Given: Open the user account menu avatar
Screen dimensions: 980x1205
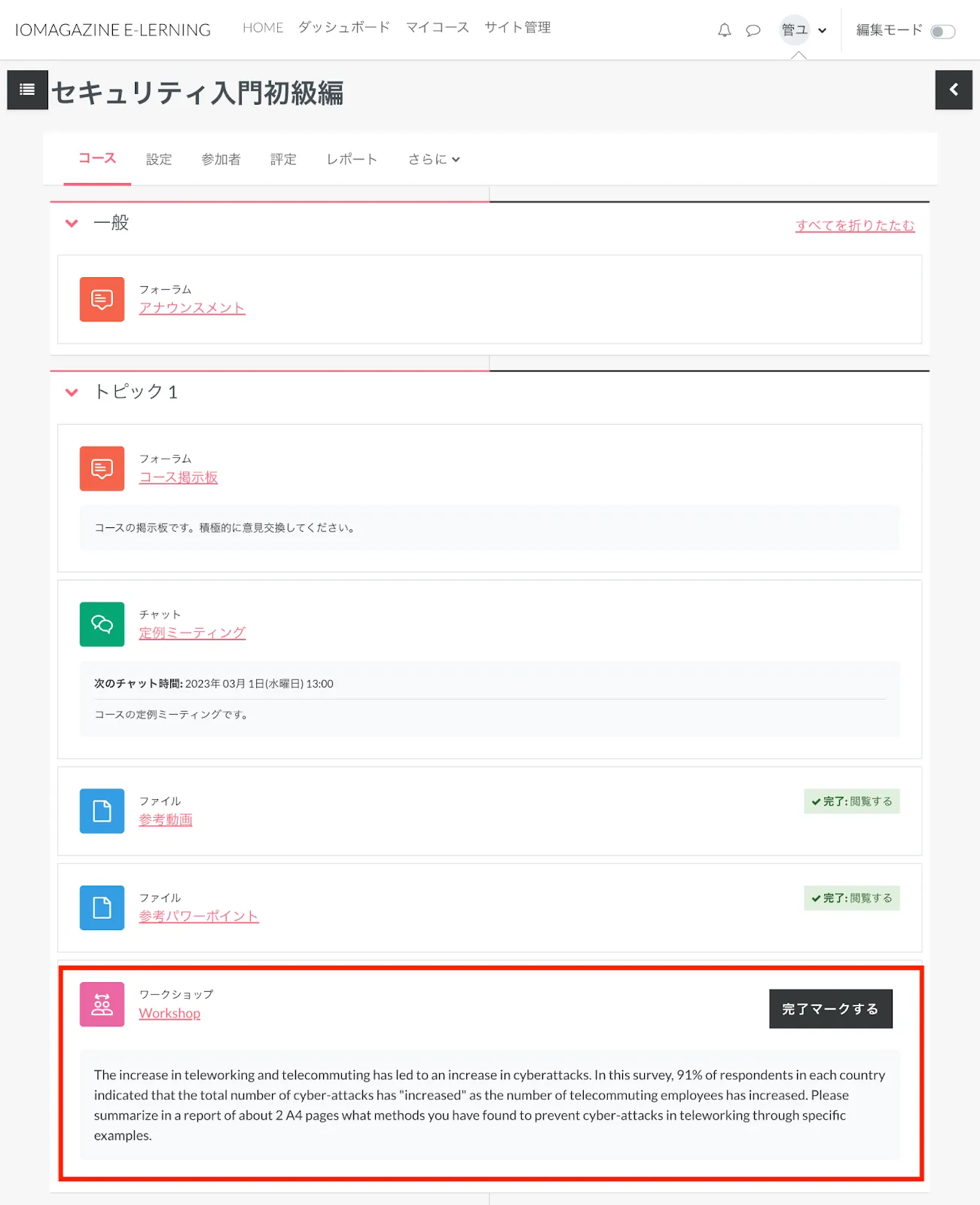Looking at the screenshot, I should [x=794, y=30].
